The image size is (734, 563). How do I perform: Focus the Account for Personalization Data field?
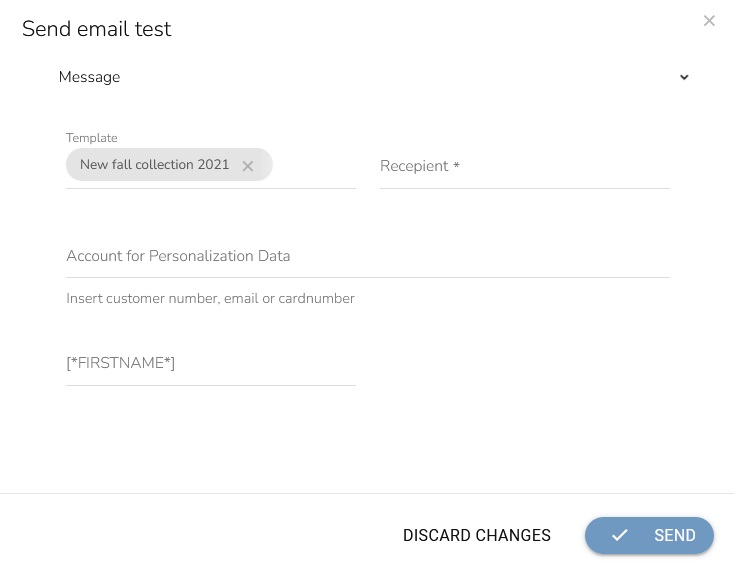(367, 256)
